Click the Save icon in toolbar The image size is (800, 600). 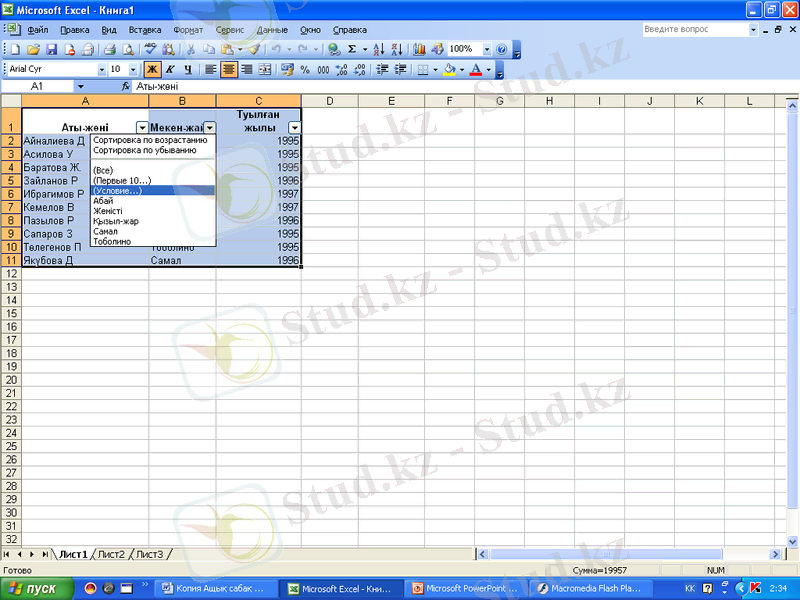point(51,49)
